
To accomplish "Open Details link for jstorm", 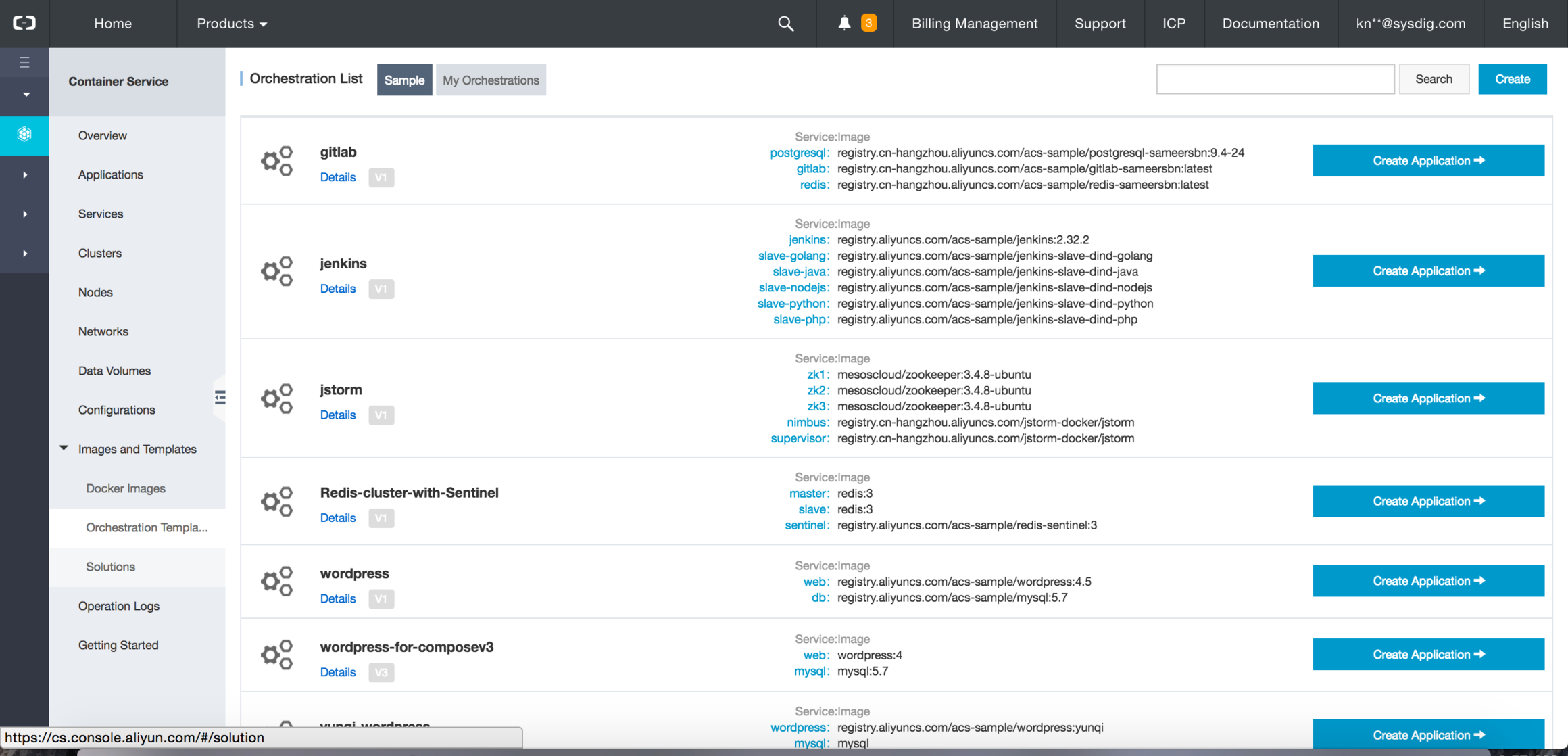I will point(338,415).
